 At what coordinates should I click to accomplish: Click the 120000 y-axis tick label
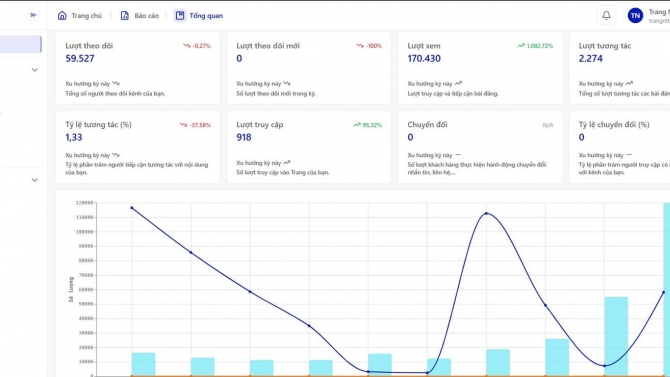pyautogui.click(x=85, y=203)
